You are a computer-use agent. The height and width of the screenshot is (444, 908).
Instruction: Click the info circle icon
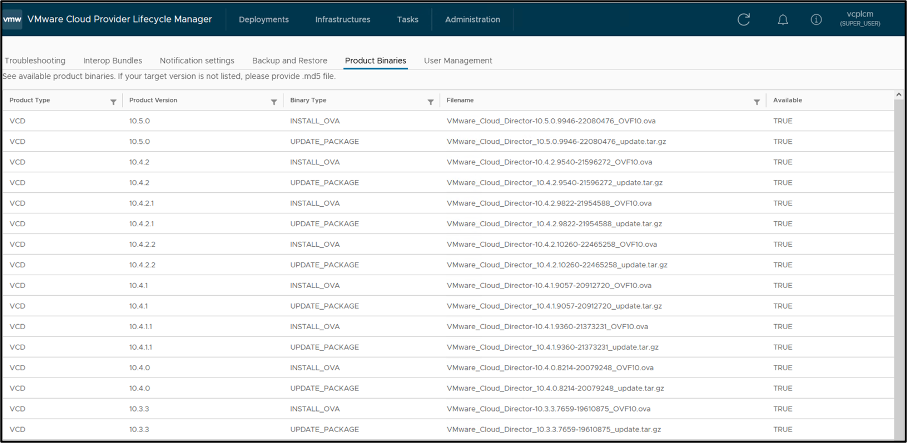817,19
